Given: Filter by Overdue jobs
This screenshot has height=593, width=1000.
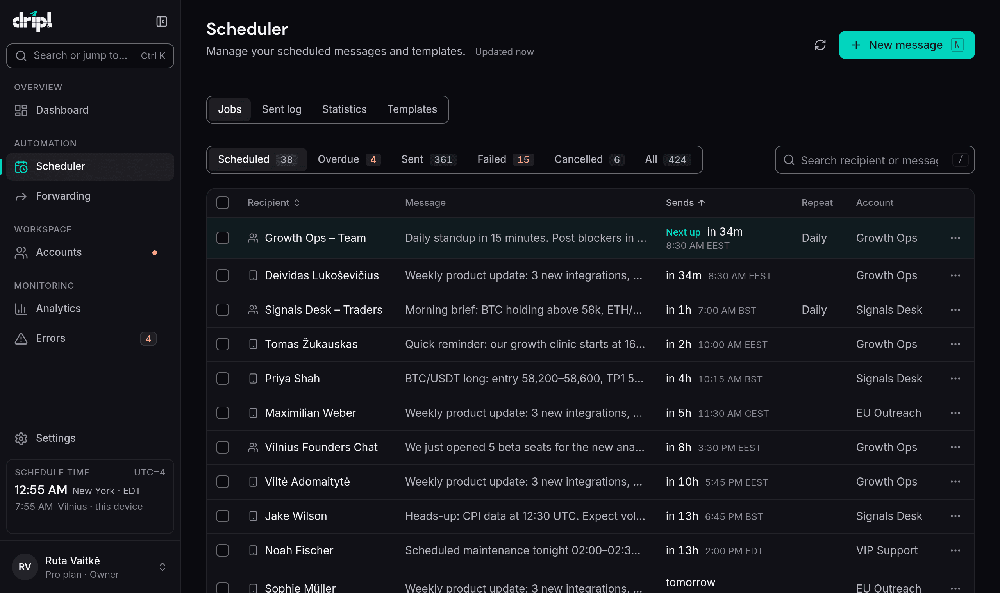Looking at the screenshot, I should 349,159.
